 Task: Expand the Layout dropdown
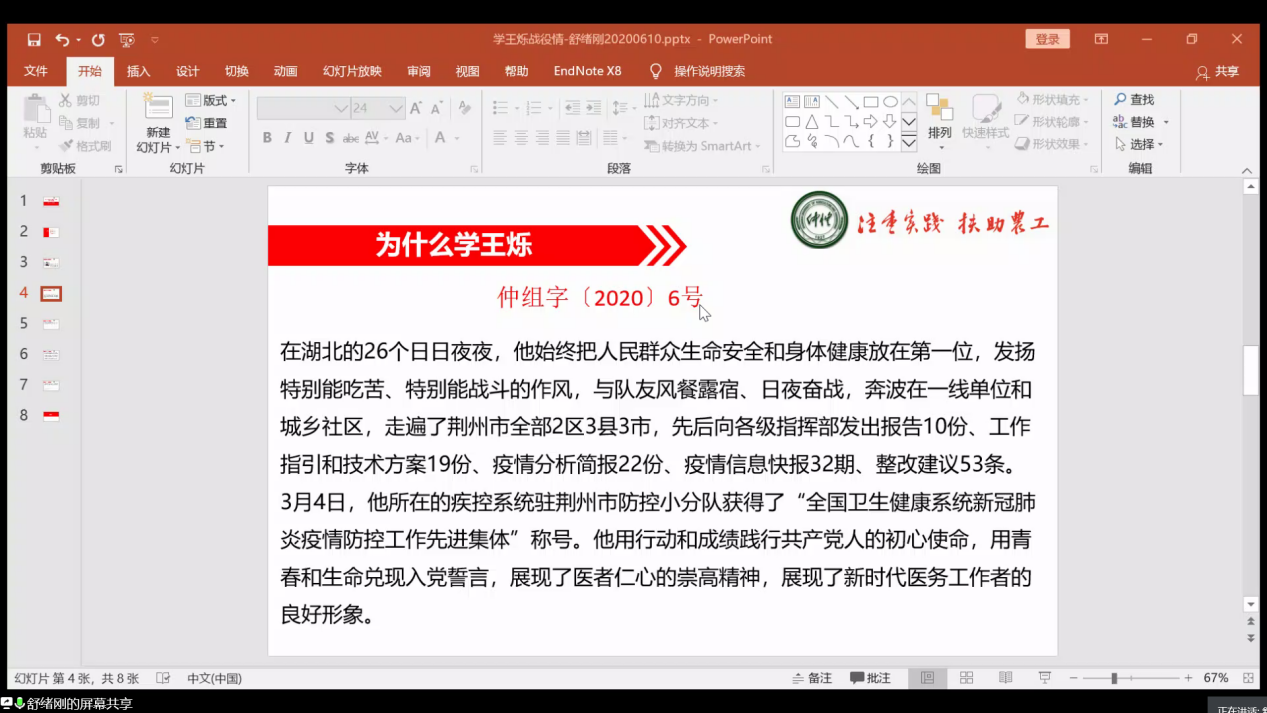[211, 101]
